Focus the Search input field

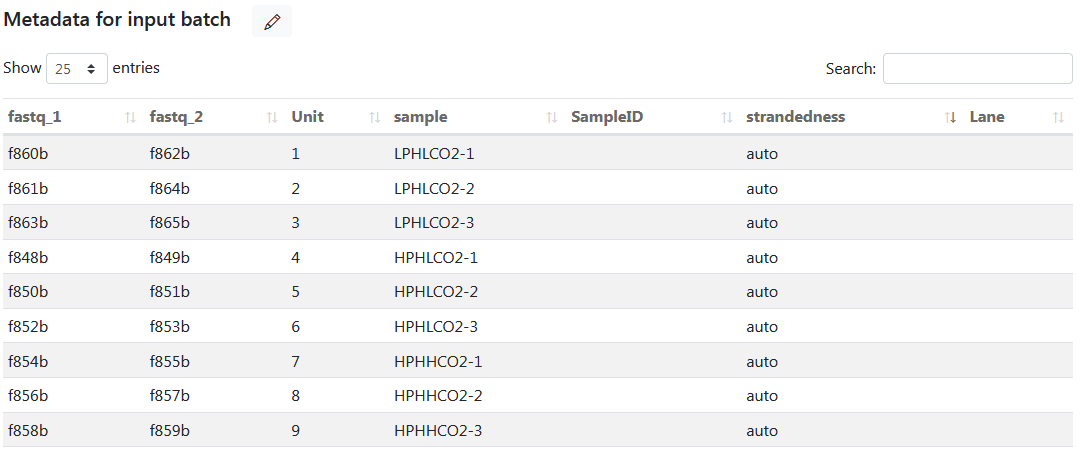point(977,69)
